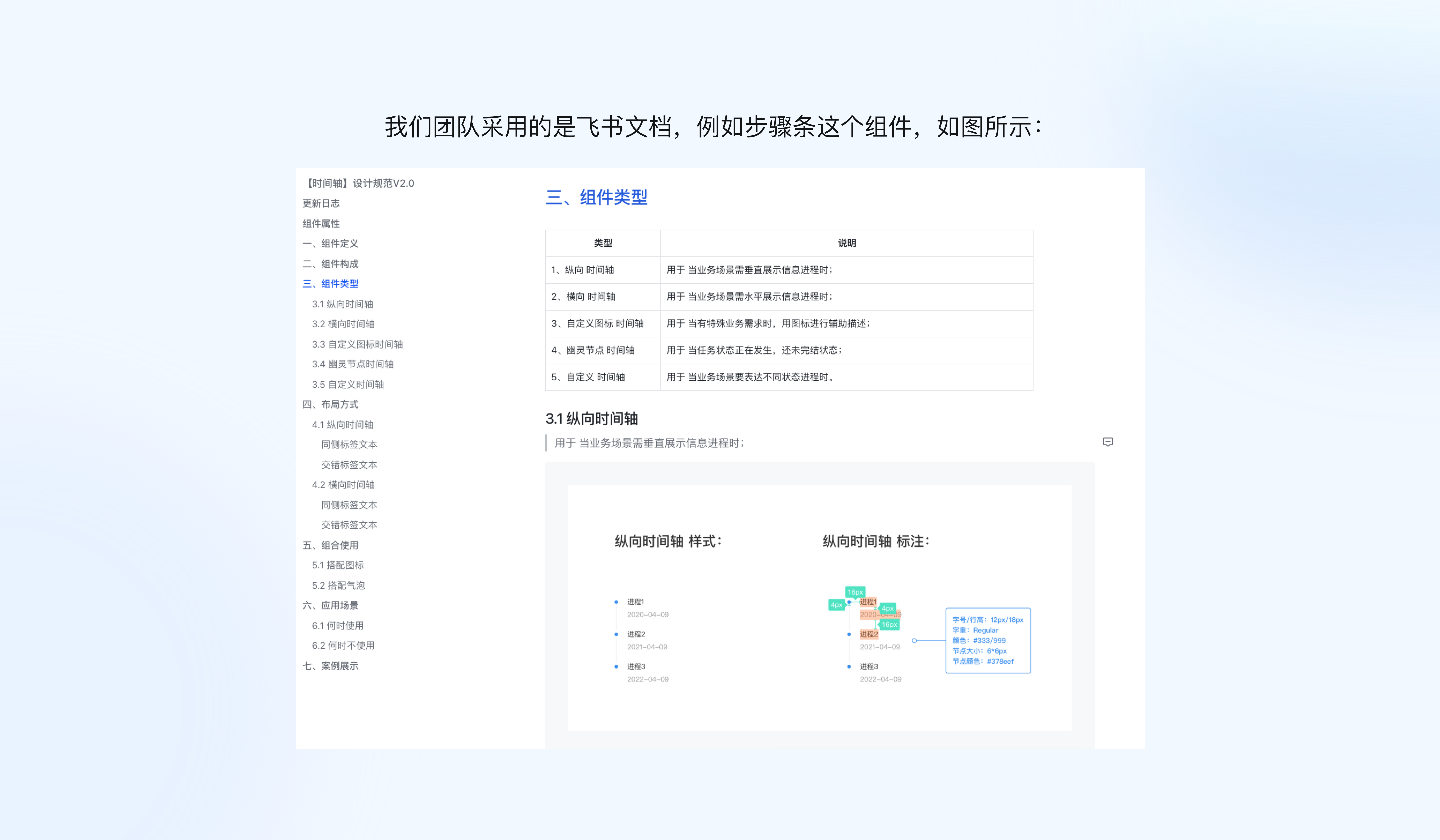Go to 组件属性 outline entry

pyautogui.click(x=321, y=223)
